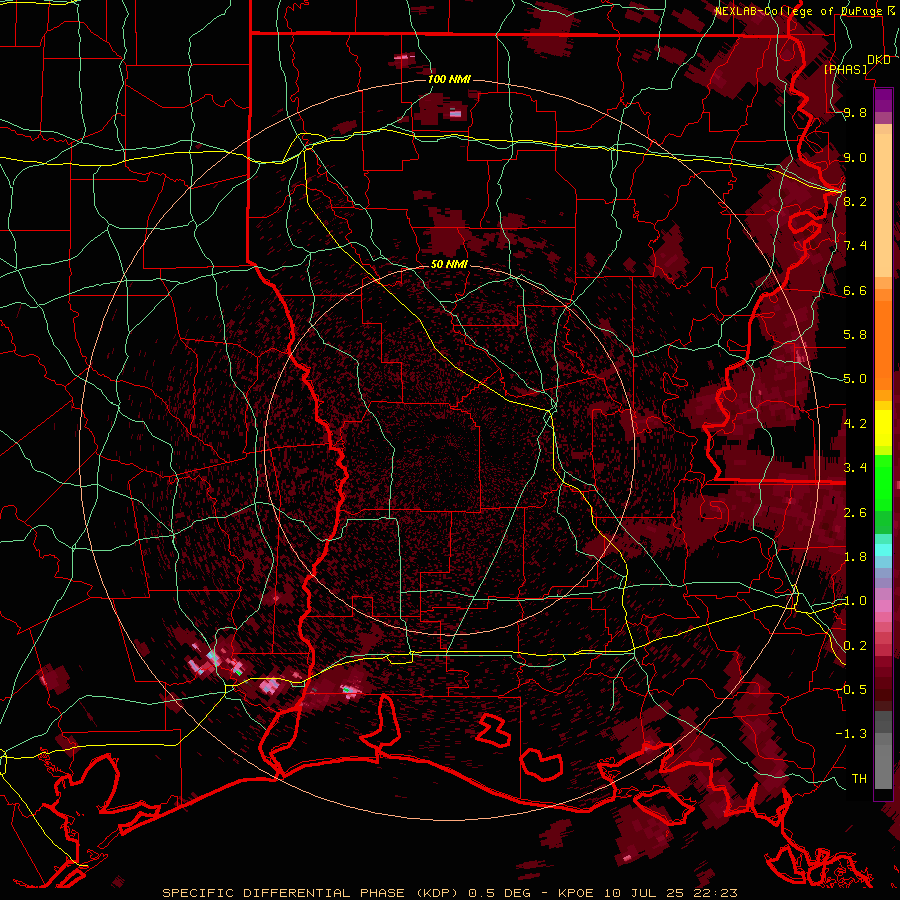This screenshot has width=900, height=900.
Task: Click the 5.8 scale value
Action: [x=855, y=335]
